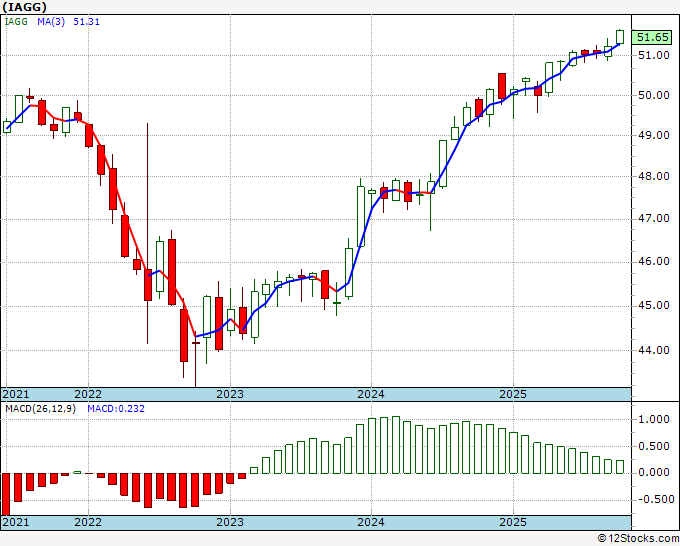Click the 2023 label on price timeline
Screen dimensions: 680x546
230,394
